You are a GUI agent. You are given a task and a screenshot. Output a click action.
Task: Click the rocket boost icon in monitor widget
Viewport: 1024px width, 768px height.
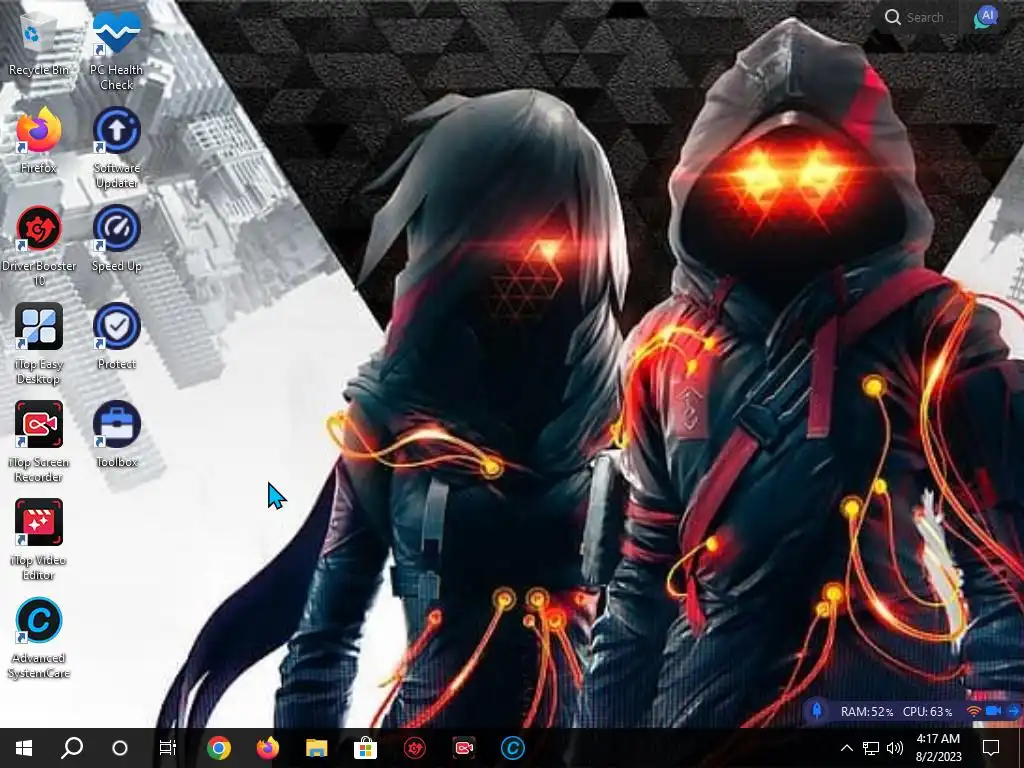pyautogui.click(x=816, y=711)
